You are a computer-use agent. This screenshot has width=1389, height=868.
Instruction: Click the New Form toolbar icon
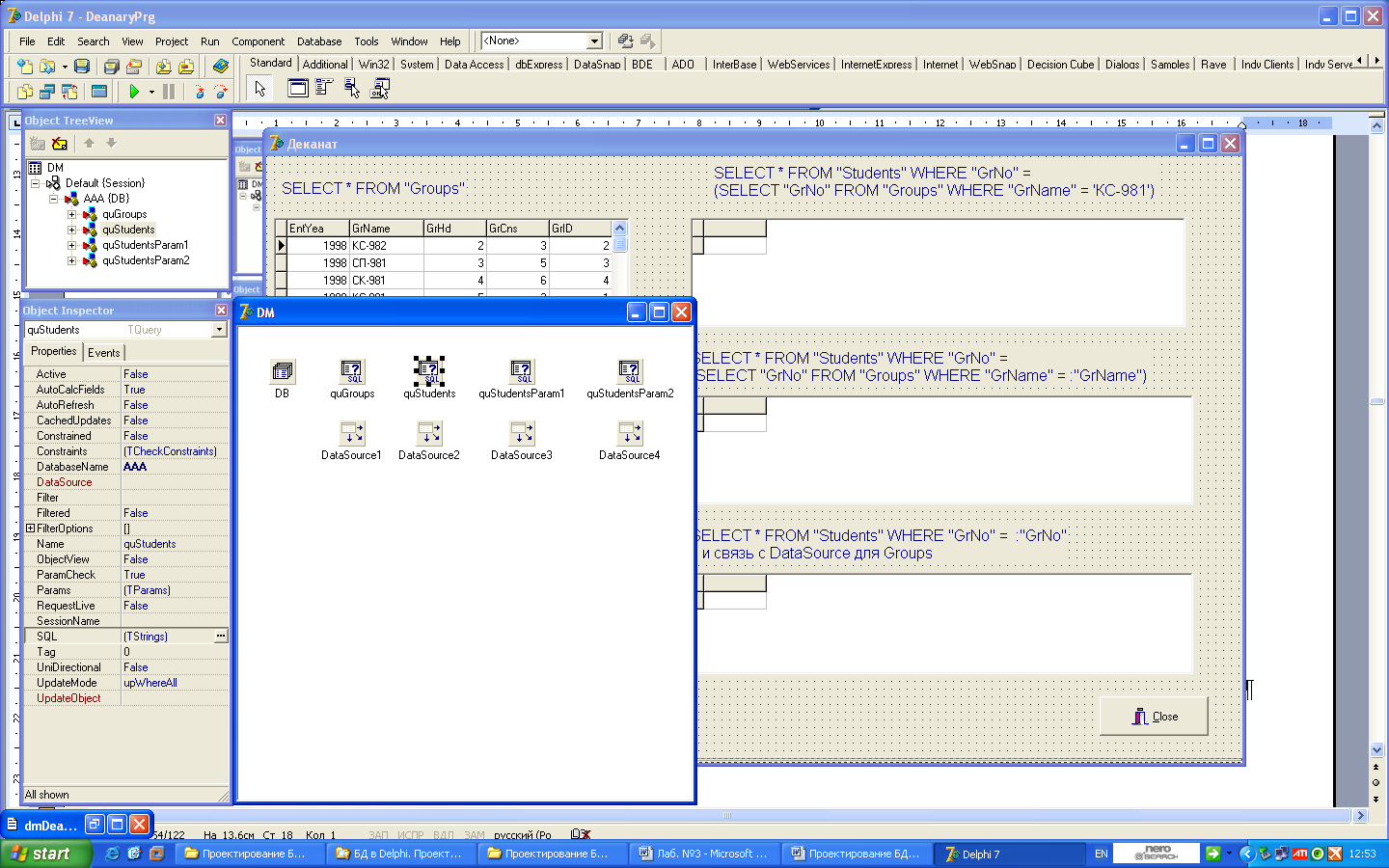coord(99,92)
